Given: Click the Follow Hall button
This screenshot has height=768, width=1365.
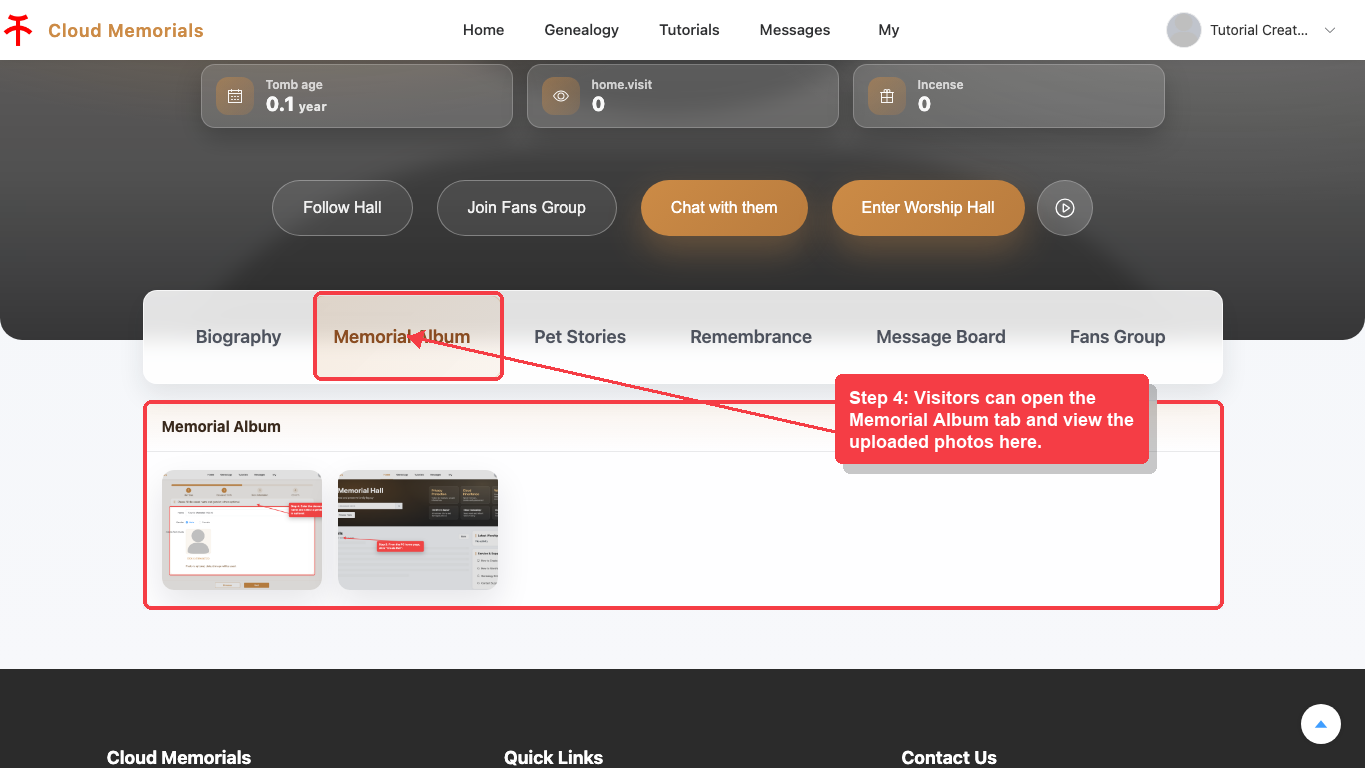Looking at the screenshot, I should pos(342,208).
